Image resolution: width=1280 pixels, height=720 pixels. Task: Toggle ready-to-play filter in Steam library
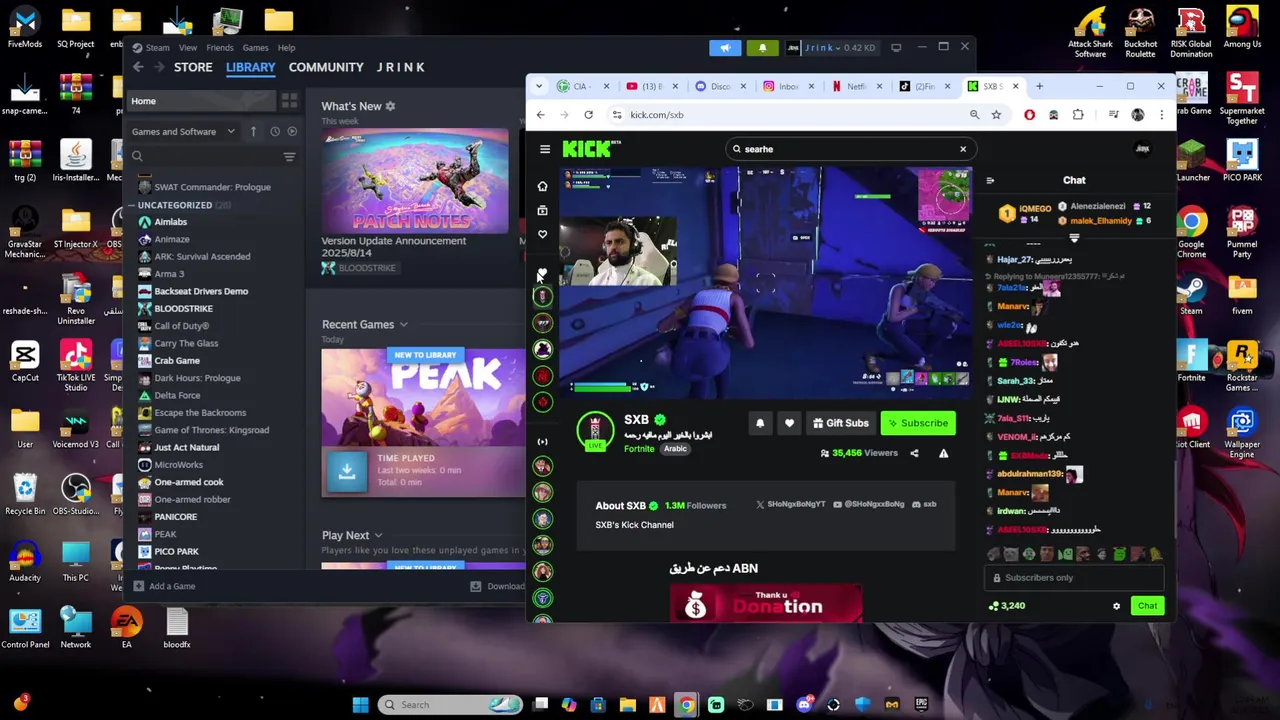(x=292, y=132)
